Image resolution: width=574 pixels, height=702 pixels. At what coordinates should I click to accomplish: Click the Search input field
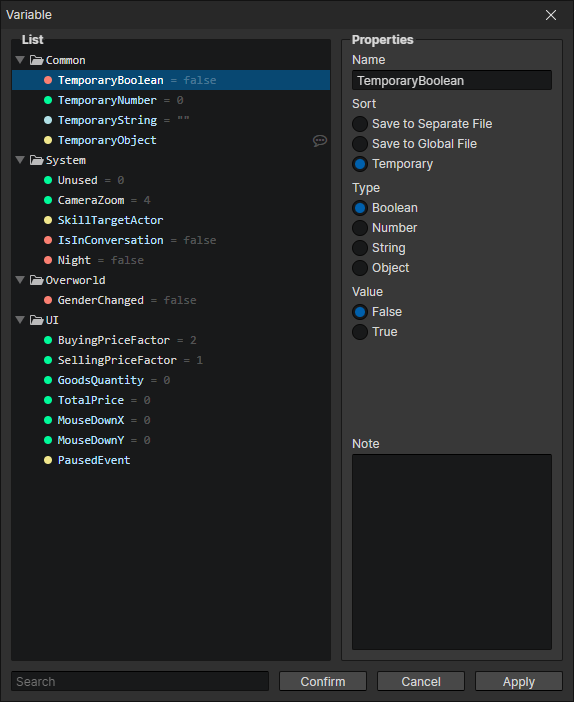click(x=140, y=681)
